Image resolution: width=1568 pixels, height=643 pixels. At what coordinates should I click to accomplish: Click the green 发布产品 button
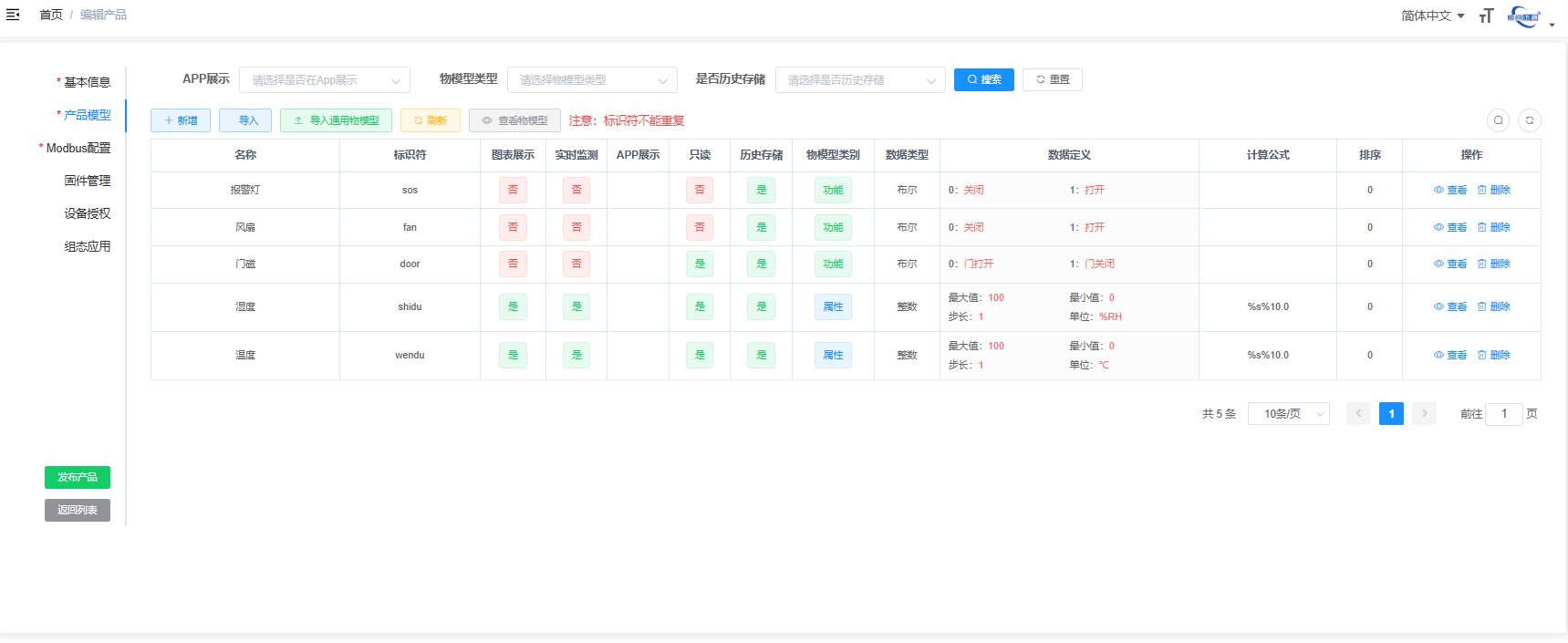tap(78, 477)
